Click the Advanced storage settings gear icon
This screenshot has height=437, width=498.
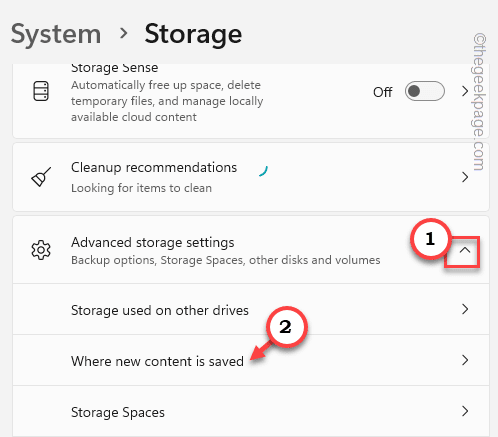[41, 250]
